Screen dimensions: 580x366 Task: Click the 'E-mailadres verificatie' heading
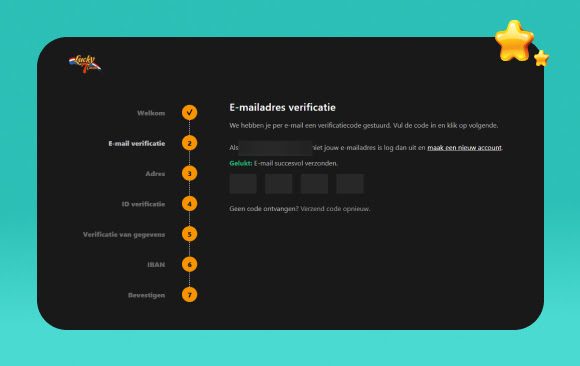[283, 108]
